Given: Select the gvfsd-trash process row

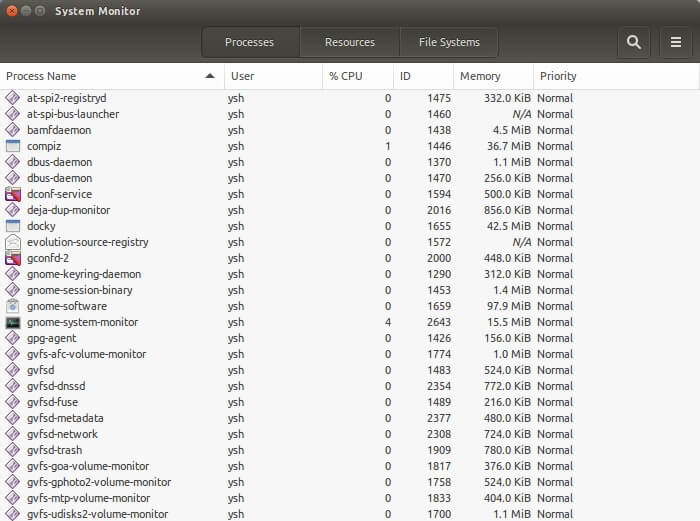Looking at the screenshot, I should click(350, 450).
